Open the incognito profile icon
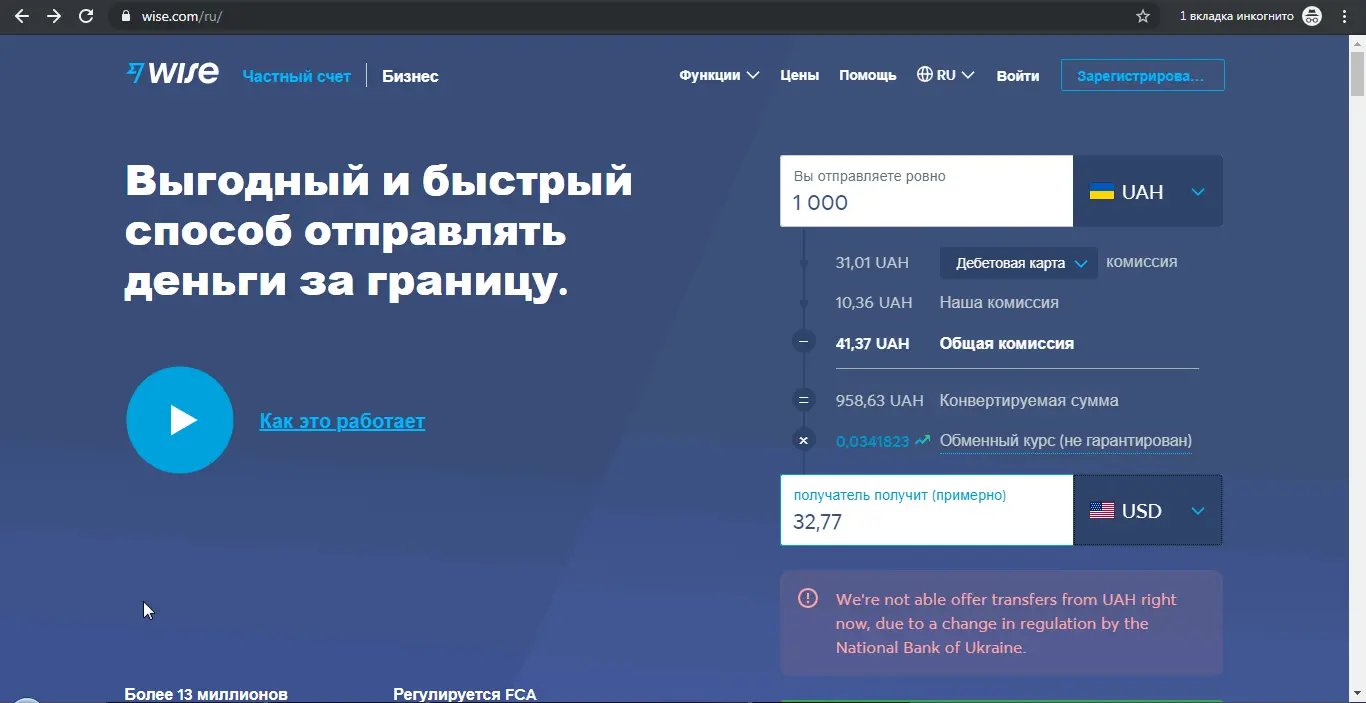1366x703 pixels. click(x=1312, y=16)
